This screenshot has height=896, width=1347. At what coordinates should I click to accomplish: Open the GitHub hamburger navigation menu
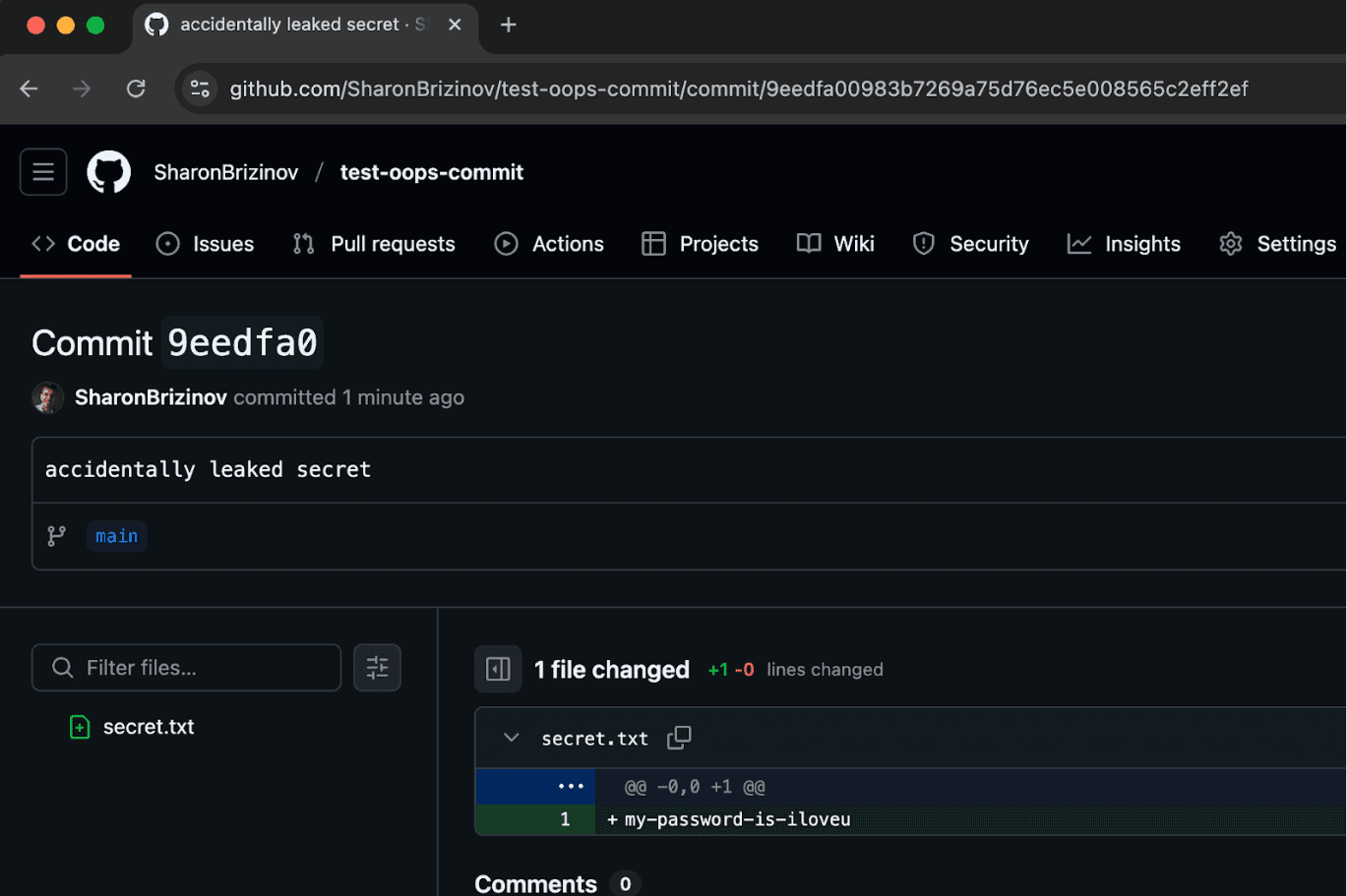[x=43, y=172]
